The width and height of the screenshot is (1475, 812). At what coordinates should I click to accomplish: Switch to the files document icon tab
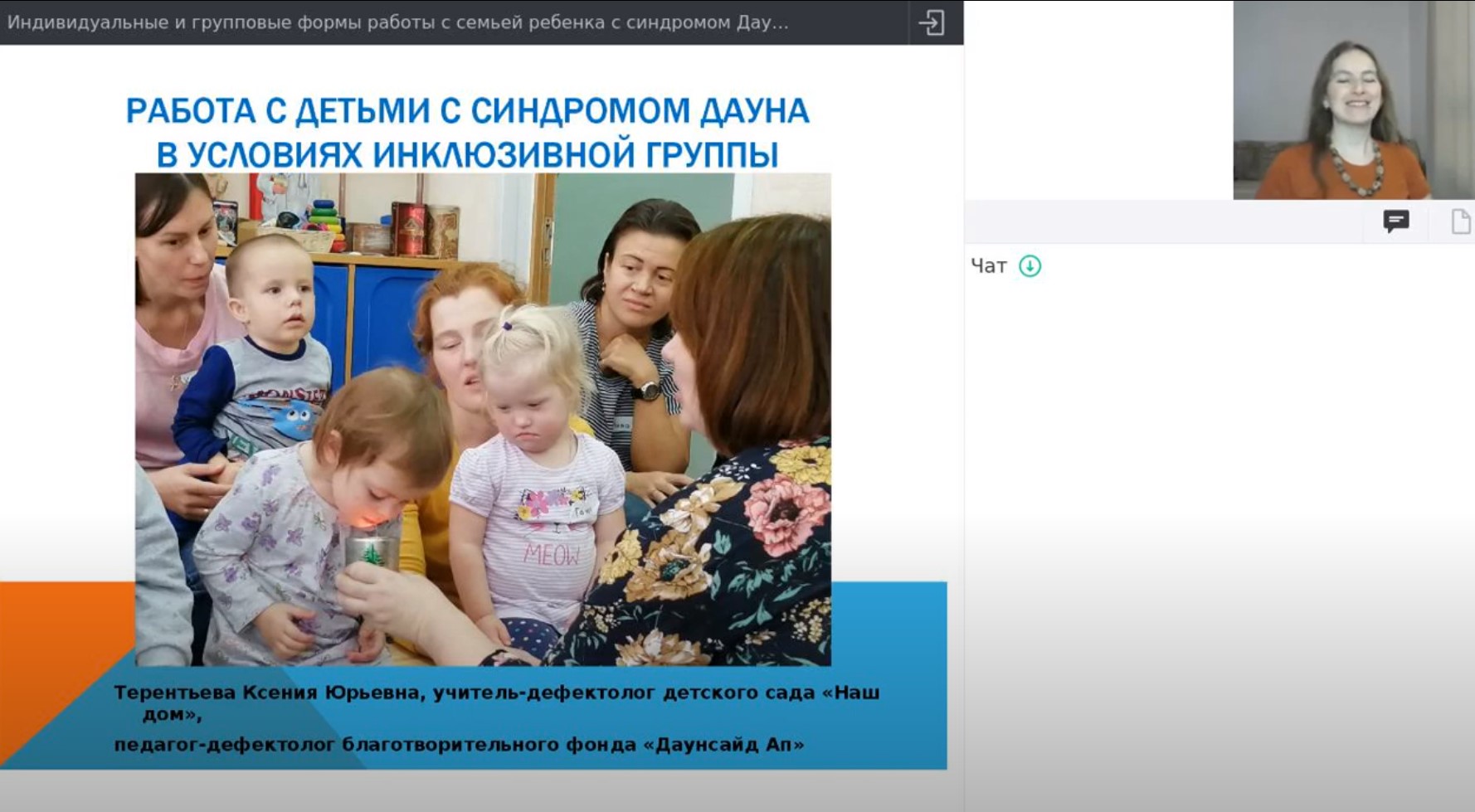pos(1461,221)
